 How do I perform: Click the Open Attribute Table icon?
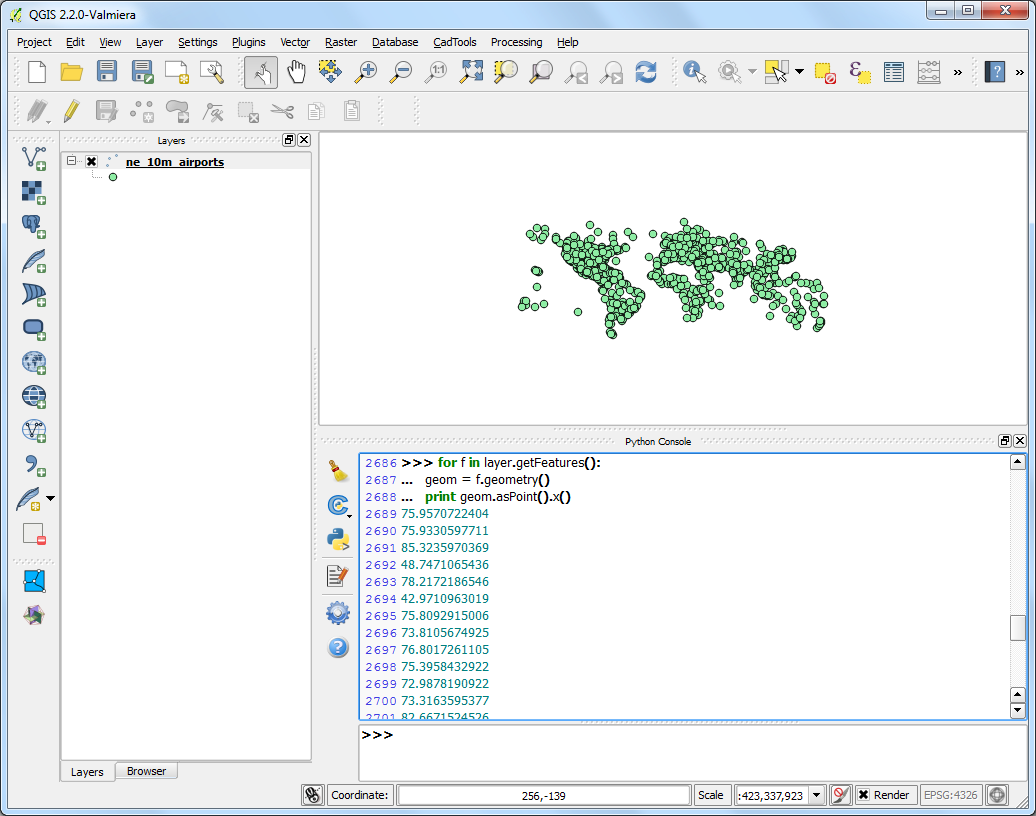(894, 71)
